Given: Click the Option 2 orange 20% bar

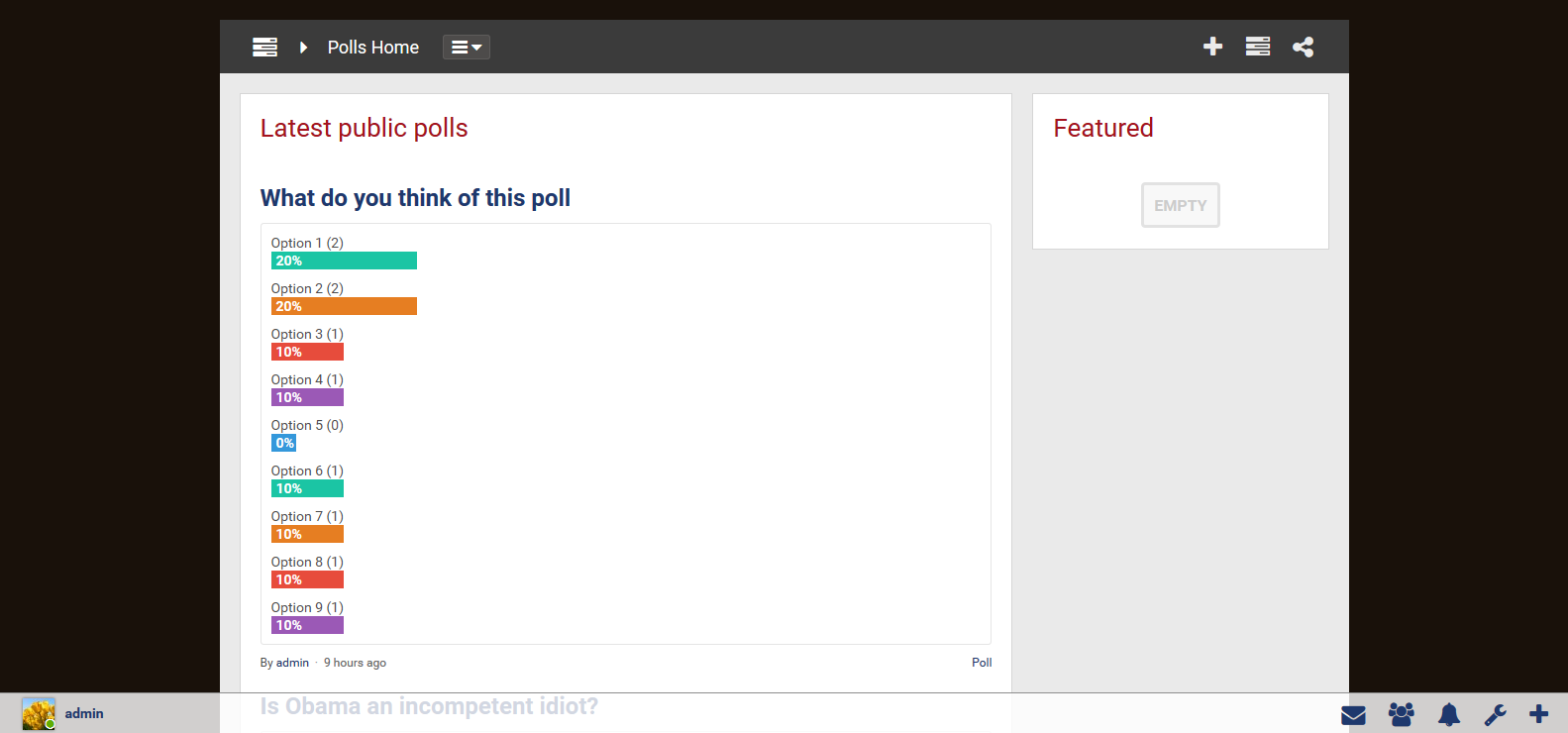Looking at the screenshot, I should coord(344,306).
